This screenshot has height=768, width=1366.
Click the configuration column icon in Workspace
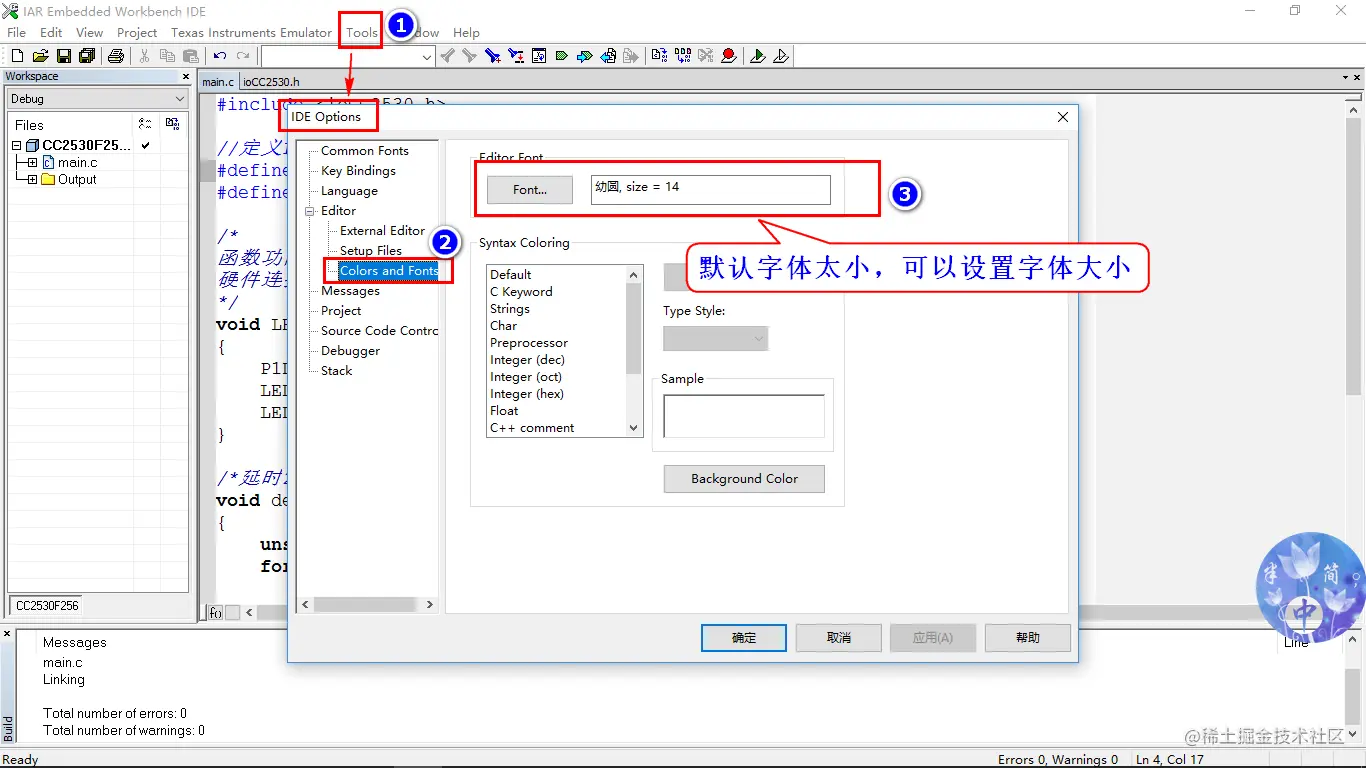pos(173,124)
